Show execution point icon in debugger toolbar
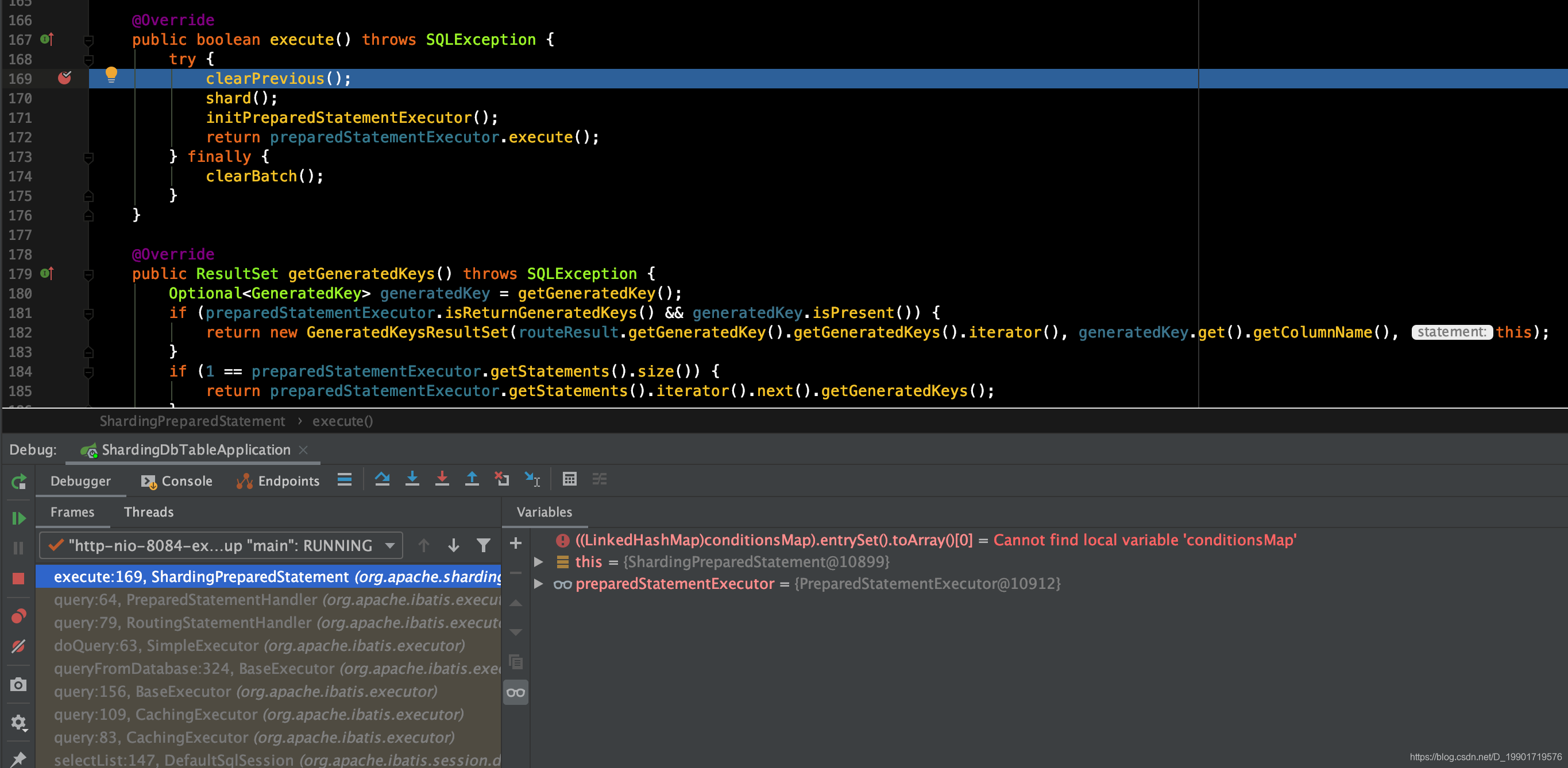1568x768 pixels. pos(345,480)
